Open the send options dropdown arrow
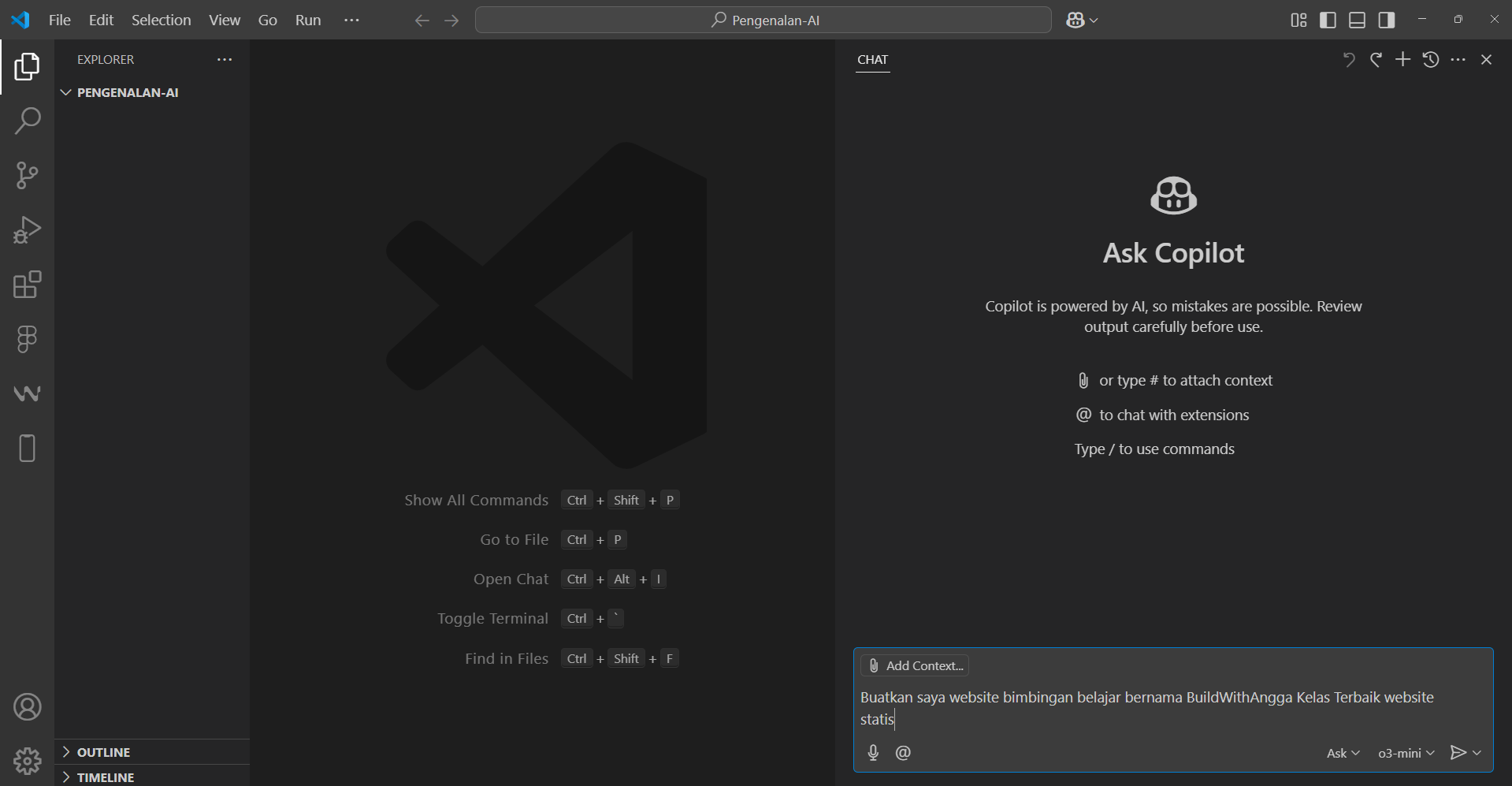 point(1477,753)
